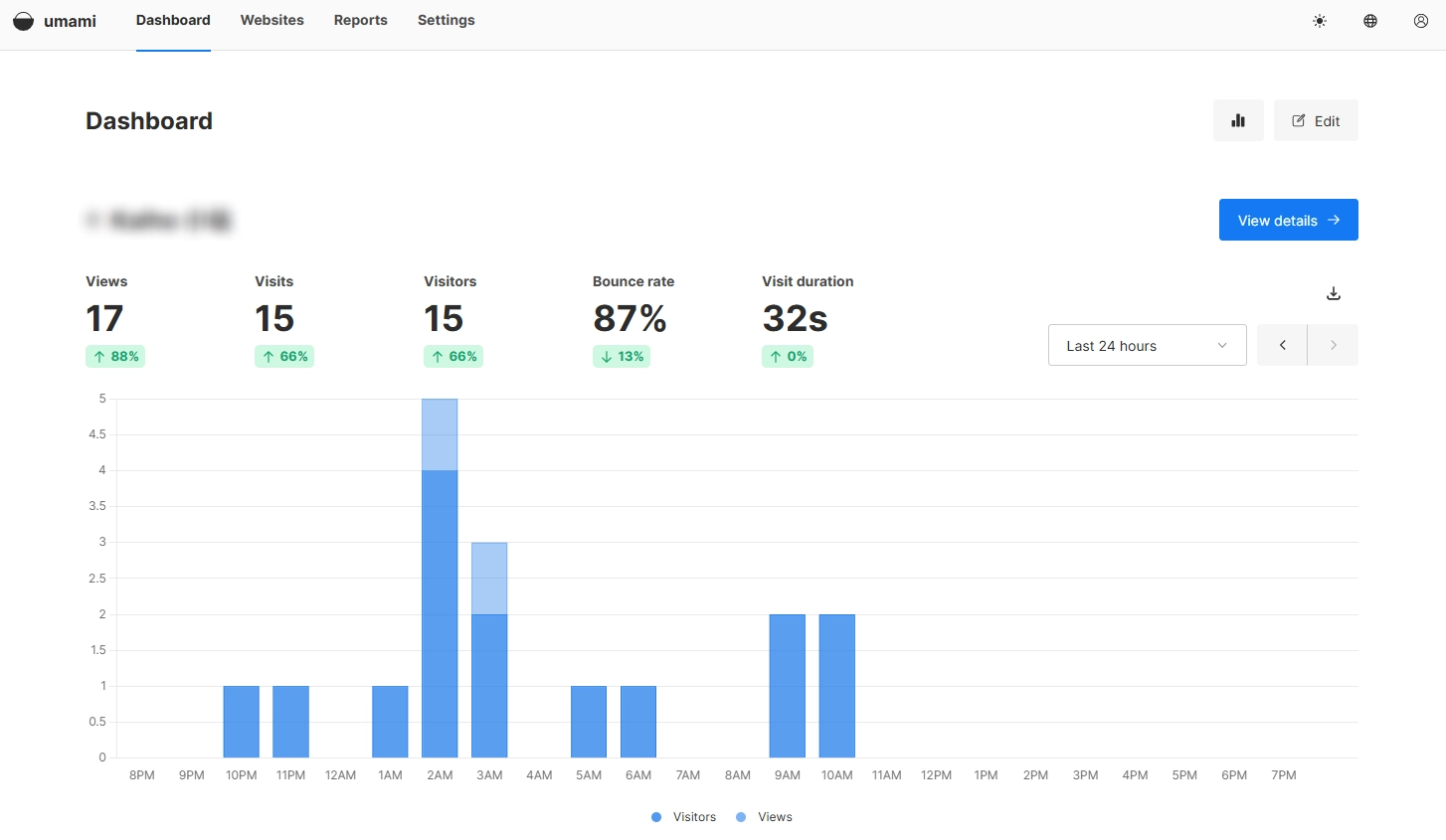Click the umami logo icon
Viewport: 1446px width, 840px height.
click(x=23, y=21)
